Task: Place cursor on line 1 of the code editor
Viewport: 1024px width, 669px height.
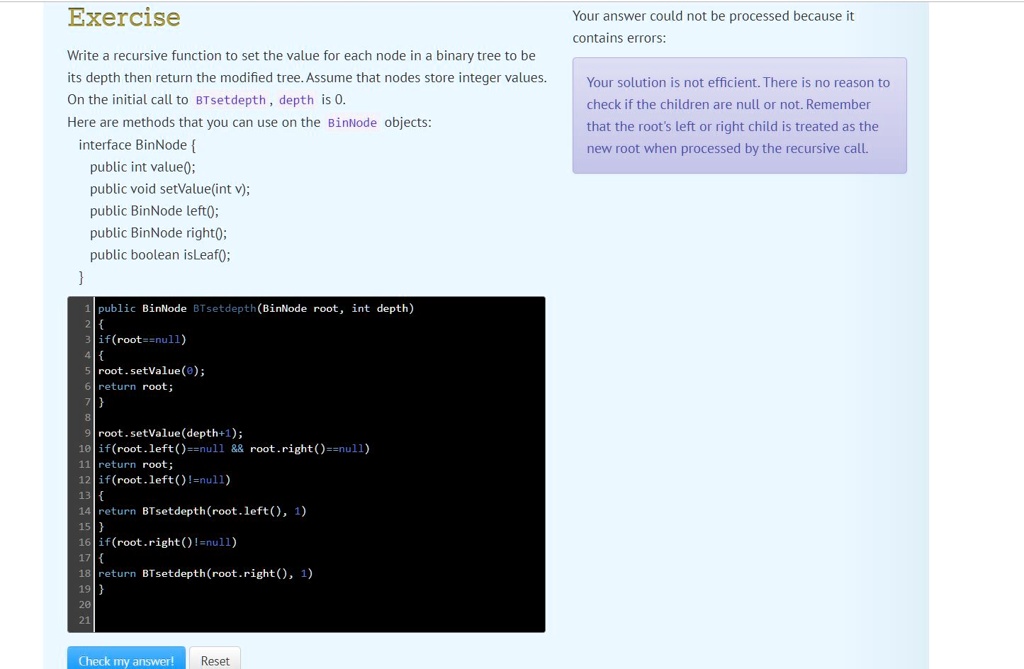Action: [x=255, y=308]
